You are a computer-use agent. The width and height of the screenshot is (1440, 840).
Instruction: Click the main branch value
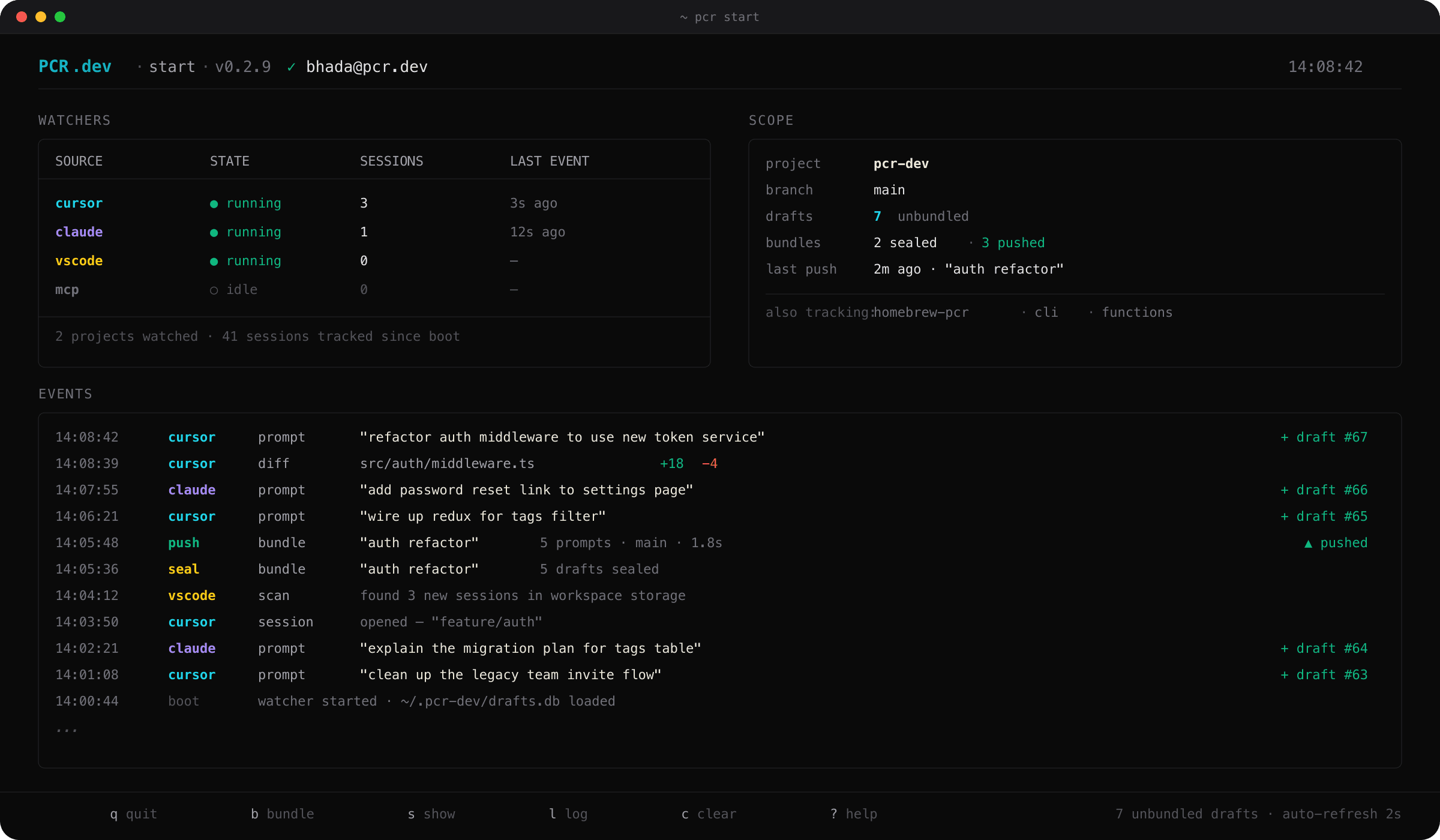pos(889,190)
